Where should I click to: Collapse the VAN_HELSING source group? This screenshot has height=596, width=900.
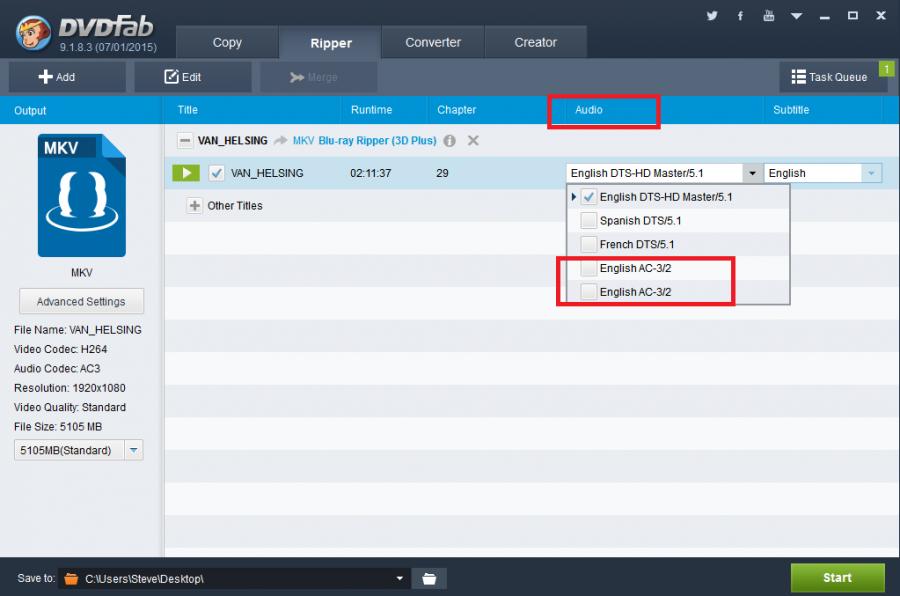(x=185, y=141)
